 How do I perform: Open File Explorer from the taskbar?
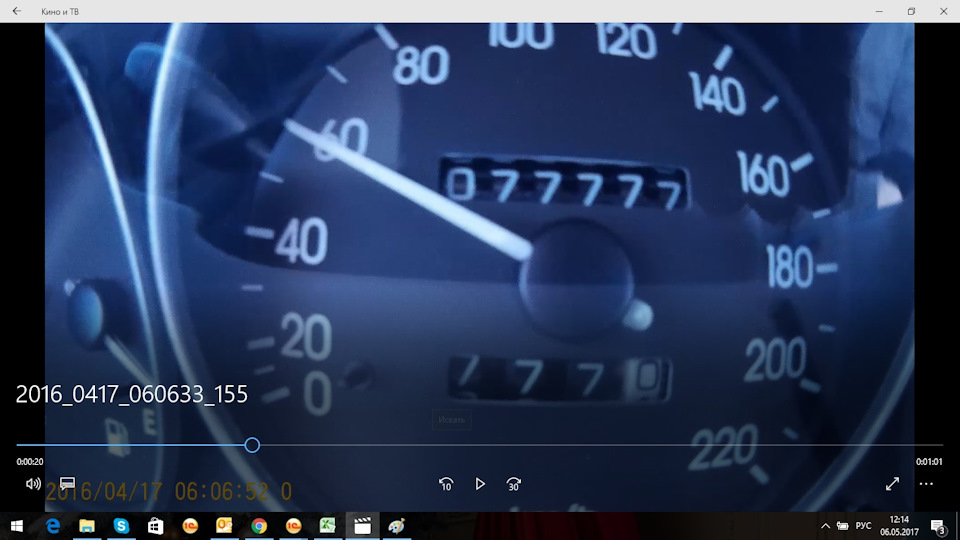pos(87,526)
